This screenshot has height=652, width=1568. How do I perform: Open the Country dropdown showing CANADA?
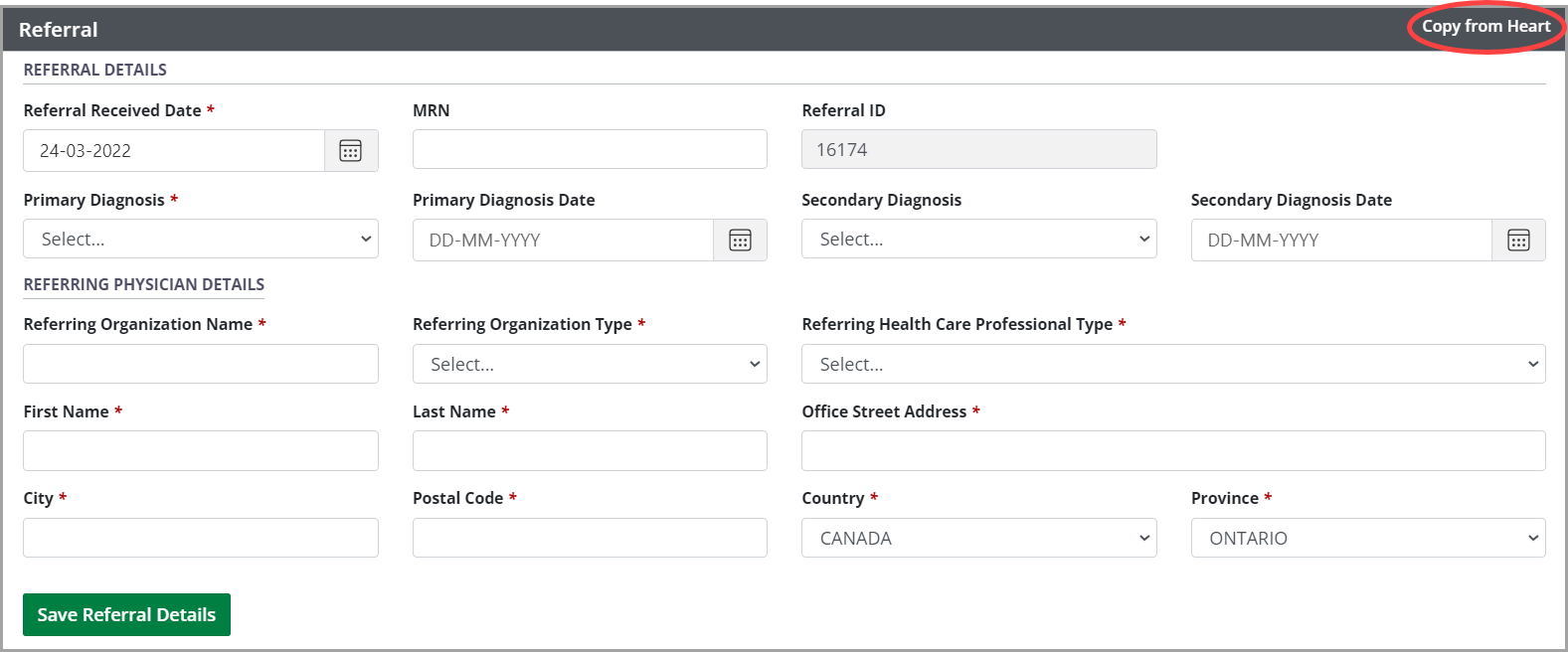pyautogui.click(x=978, y=539)
